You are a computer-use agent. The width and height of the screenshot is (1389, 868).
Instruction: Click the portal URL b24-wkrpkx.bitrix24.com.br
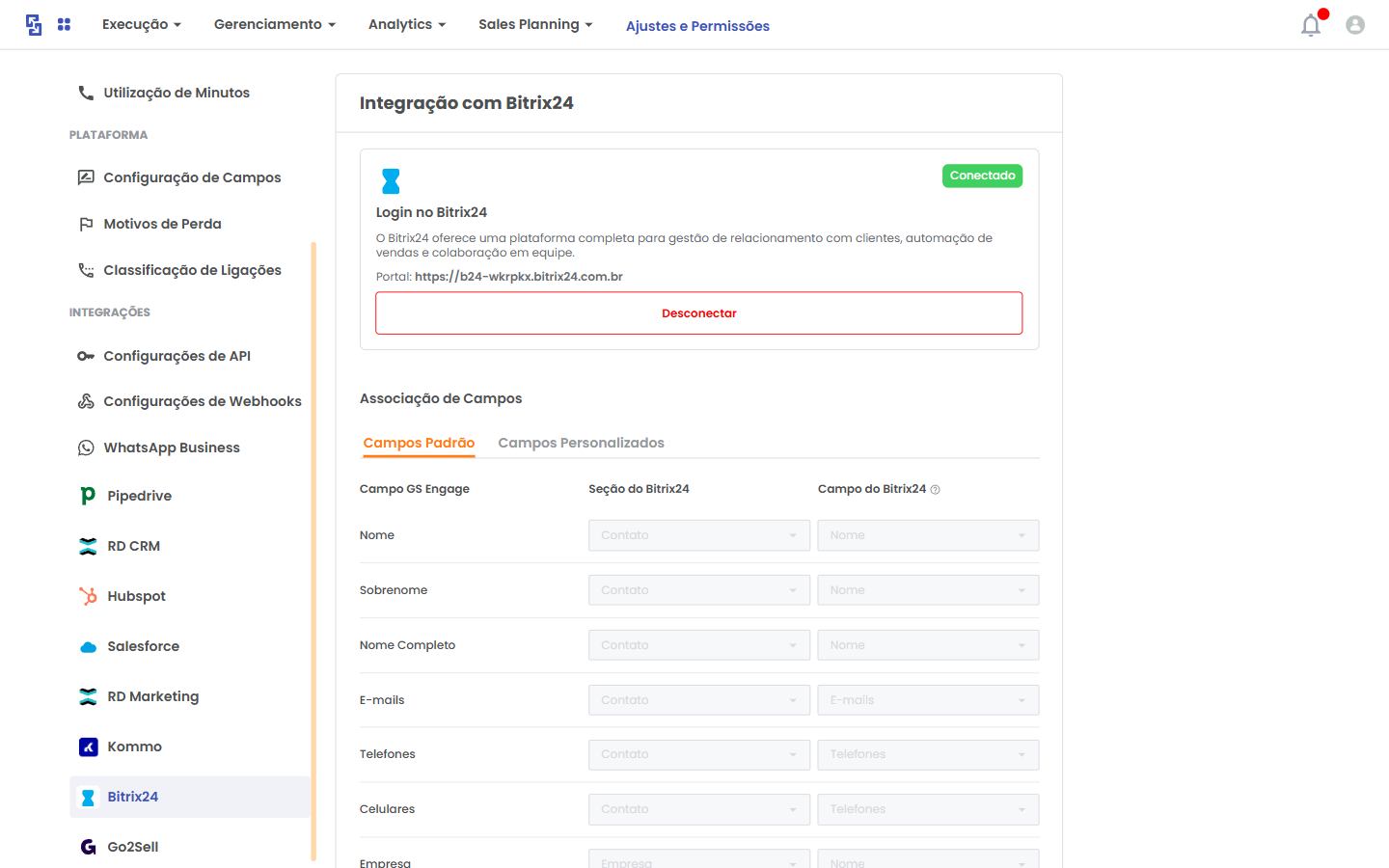coord(518,277)
